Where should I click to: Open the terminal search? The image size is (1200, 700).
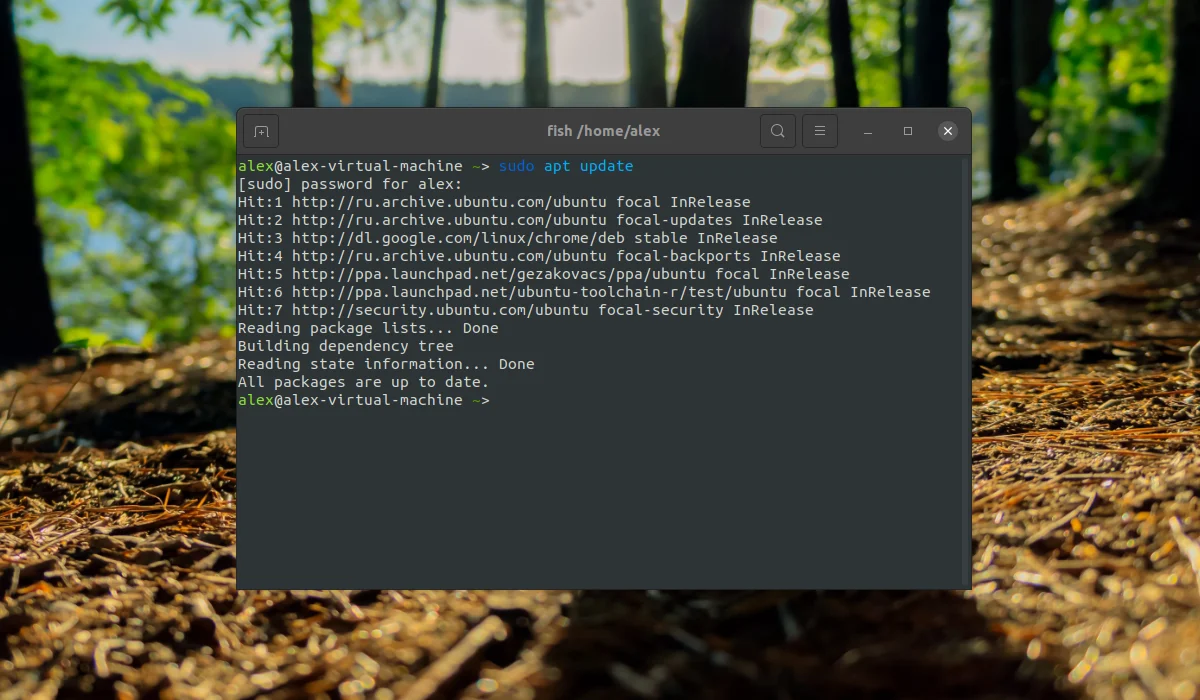coord(778,131)
